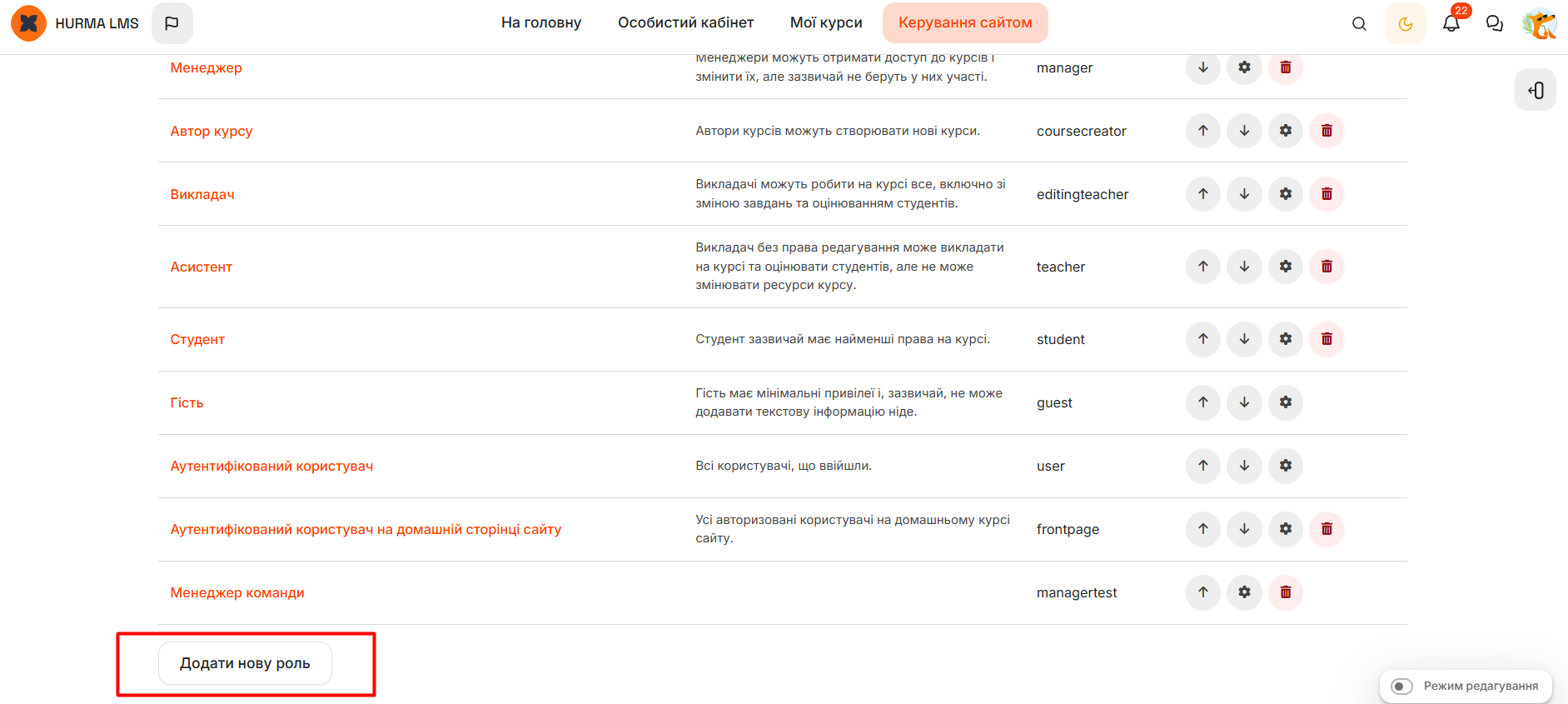The height and width of the screenshot is (704, 1568).
Task: Open the messages chat icon
Action: pos(1495,23)
